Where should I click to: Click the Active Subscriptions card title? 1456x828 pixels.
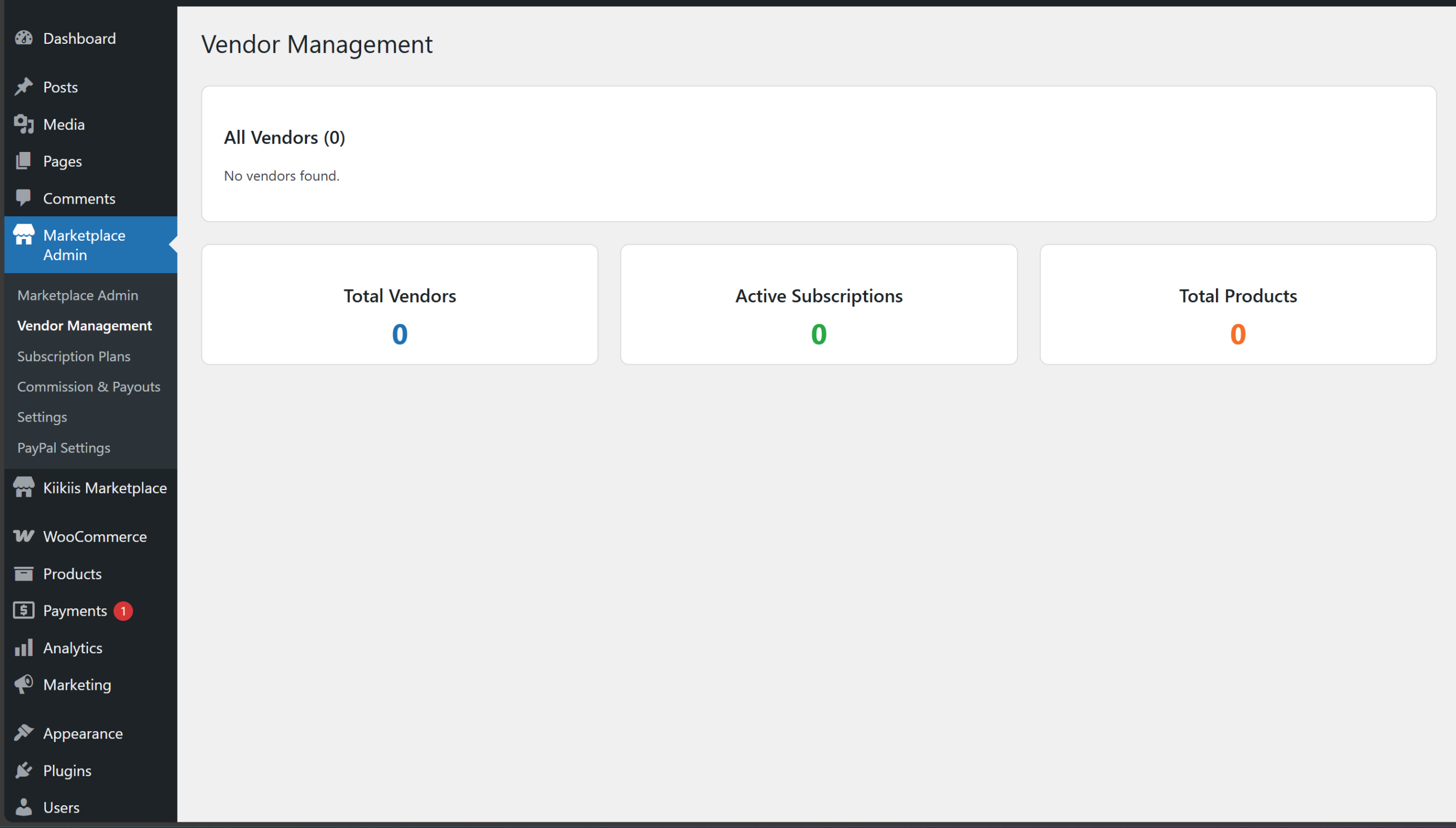819,296
